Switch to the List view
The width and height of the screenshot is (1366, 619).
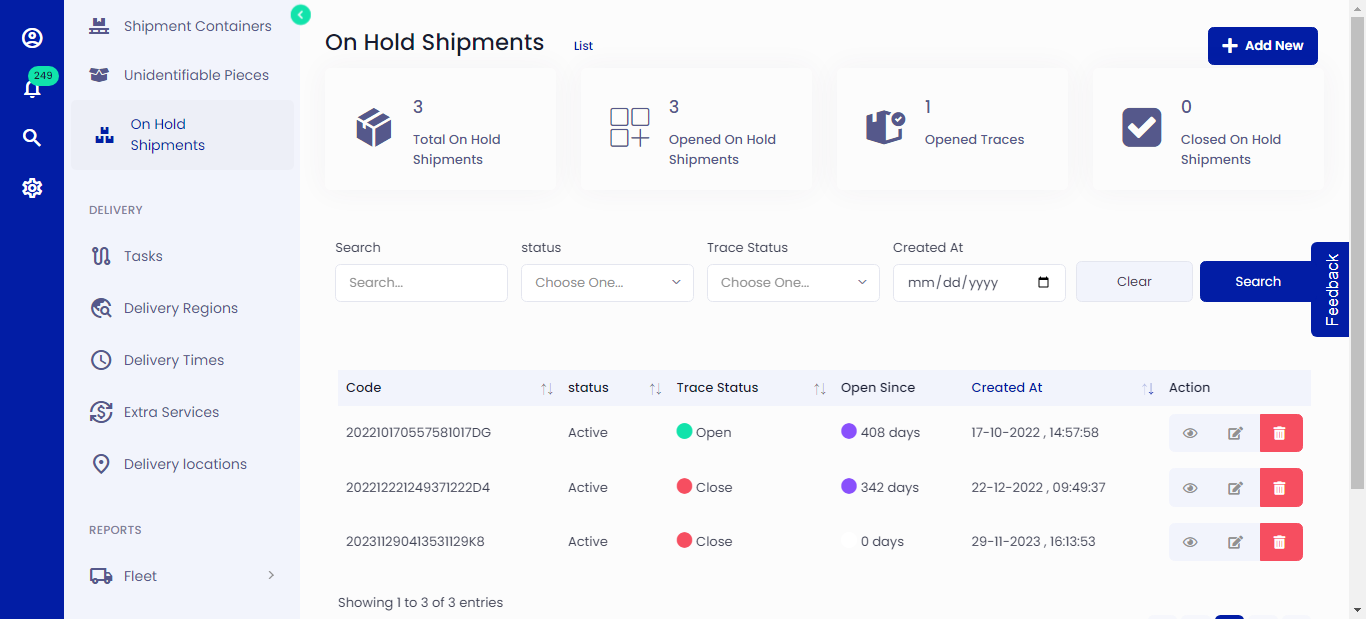coord(583,45)
